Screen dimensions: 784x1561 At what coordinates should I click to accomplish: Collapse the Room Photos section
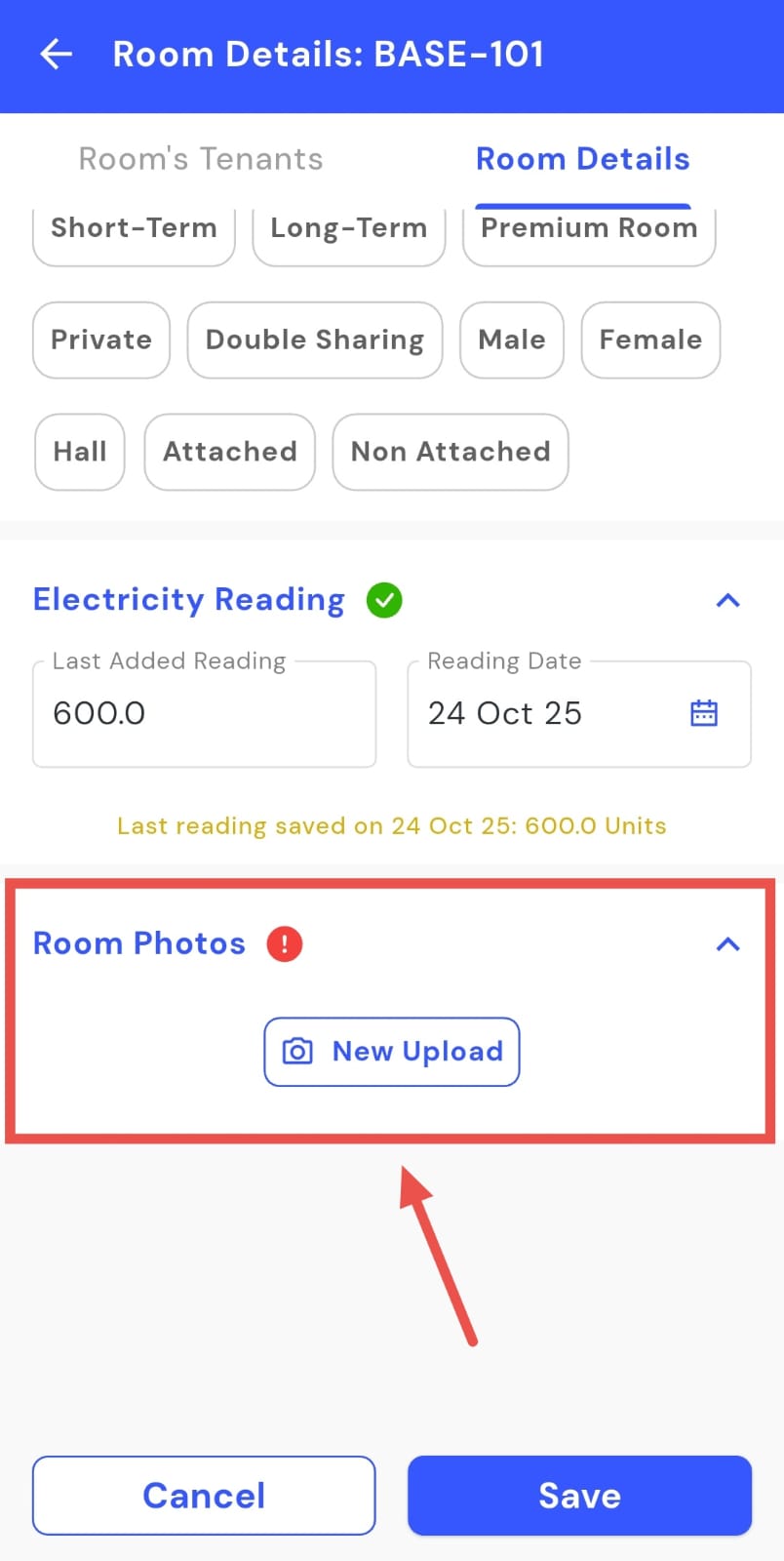(727, 943)
